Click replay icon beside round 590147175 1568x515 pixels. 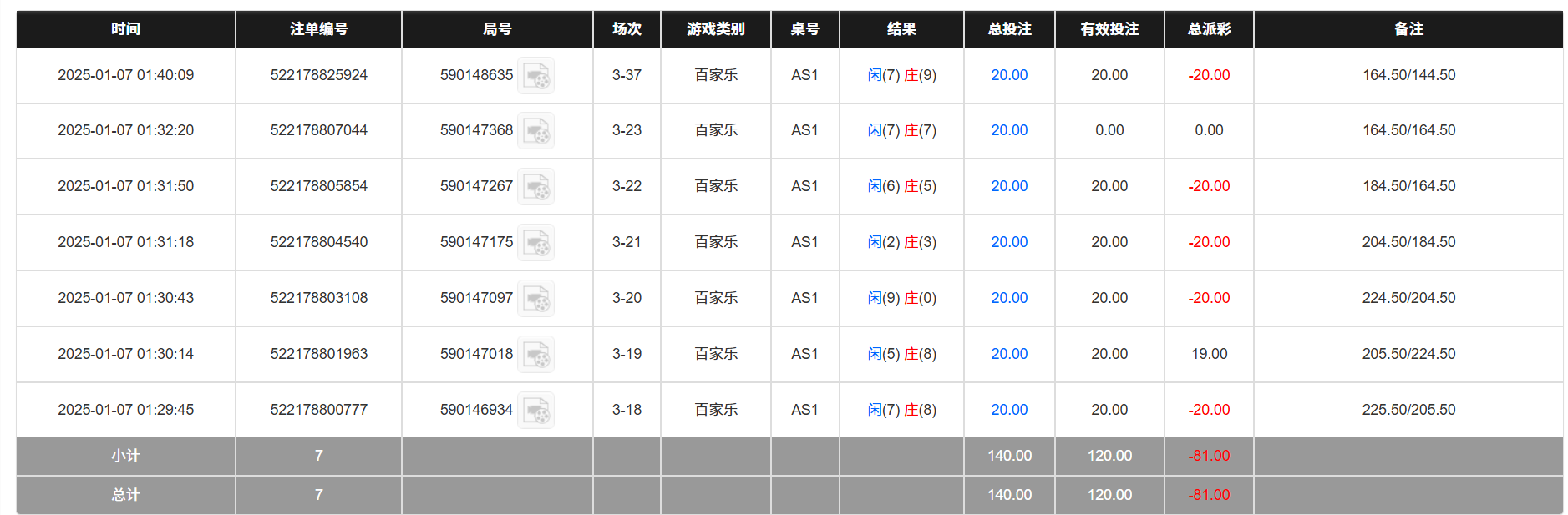tap(535, 243)
